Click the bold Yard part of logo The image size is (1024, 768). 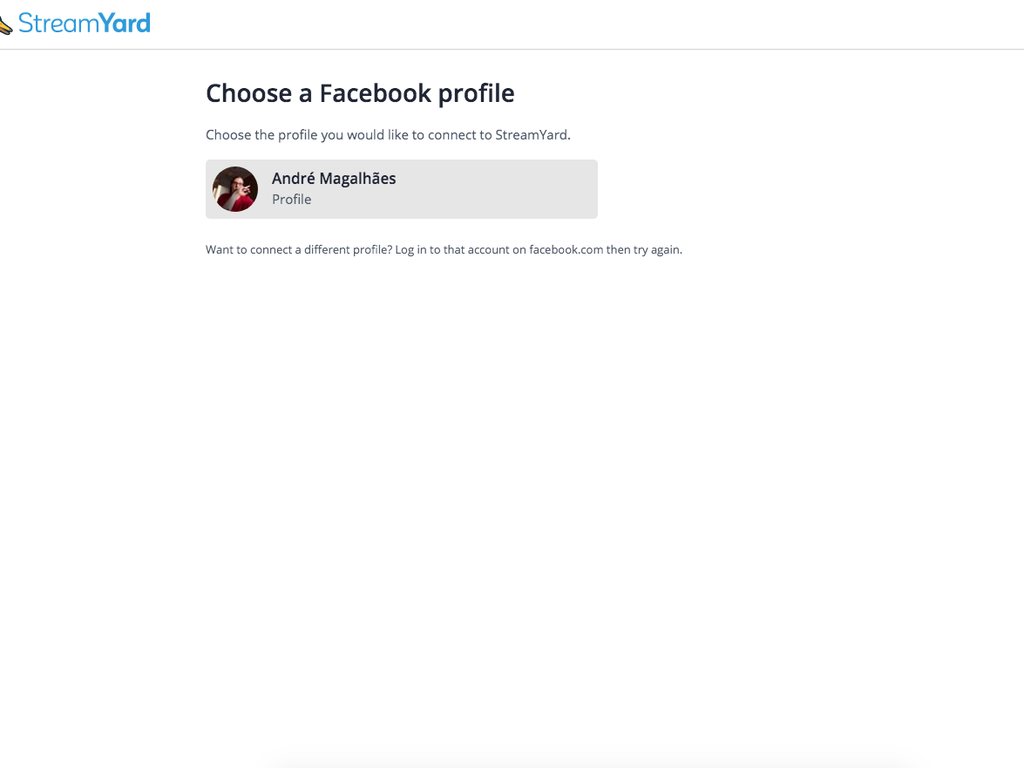pyautogui.click(x=125, y=24)
